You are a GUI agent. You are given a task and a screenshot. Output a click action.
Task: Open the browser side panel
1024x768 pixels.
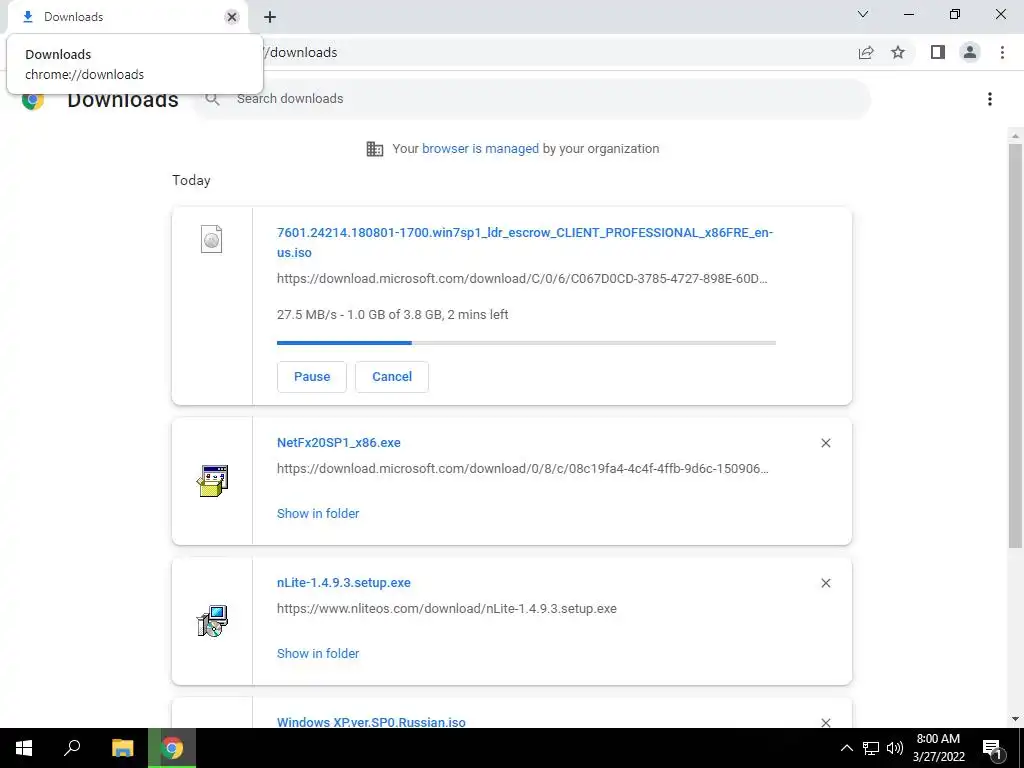click(938, 52)
